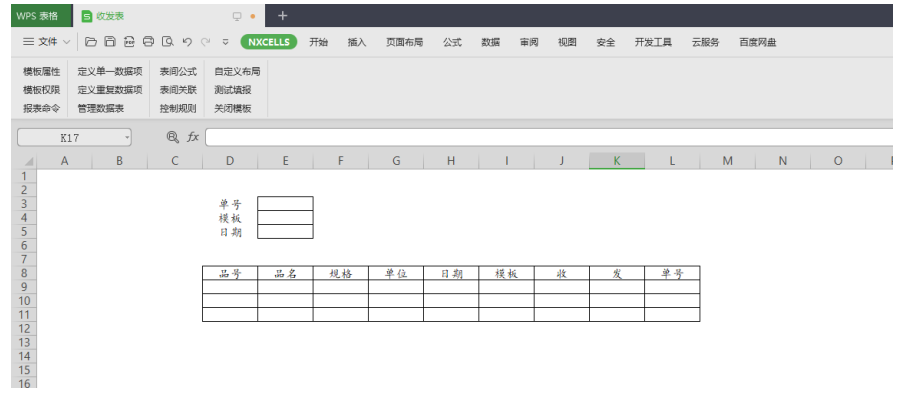Viewport: 905px width, 393px height.
Task: Click 定义重复数据项 in the ribbon
Action: tap(110, 90)
